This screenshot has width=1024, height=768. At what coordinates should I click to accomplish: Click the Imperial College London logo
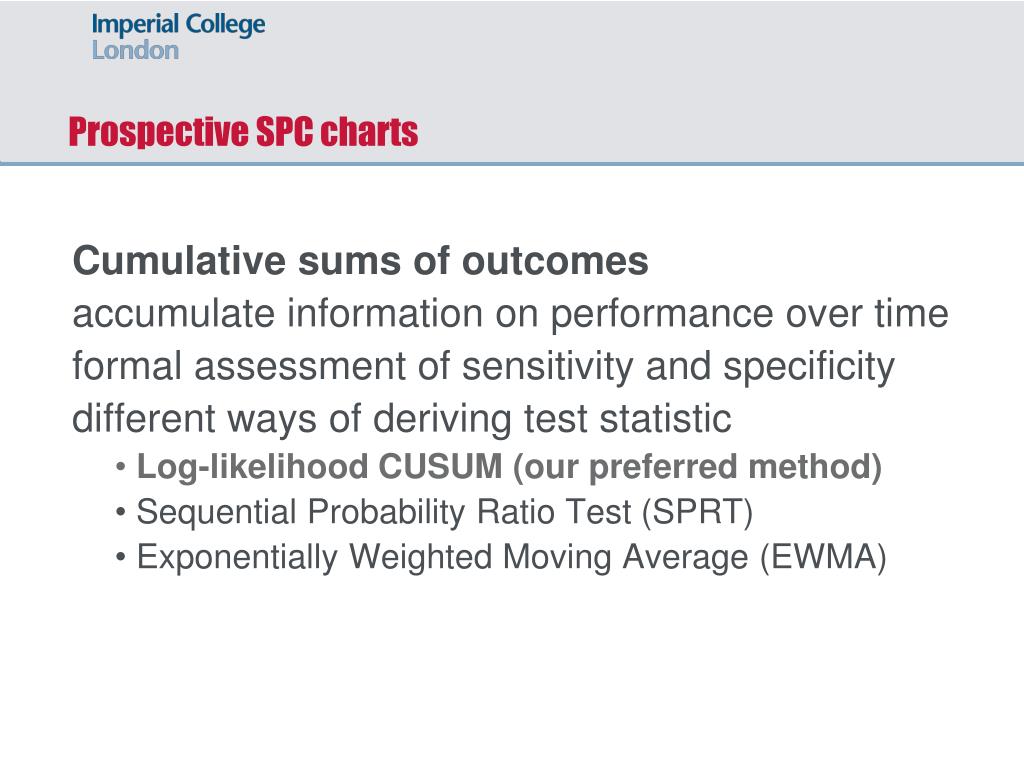(x=178, y=37)
